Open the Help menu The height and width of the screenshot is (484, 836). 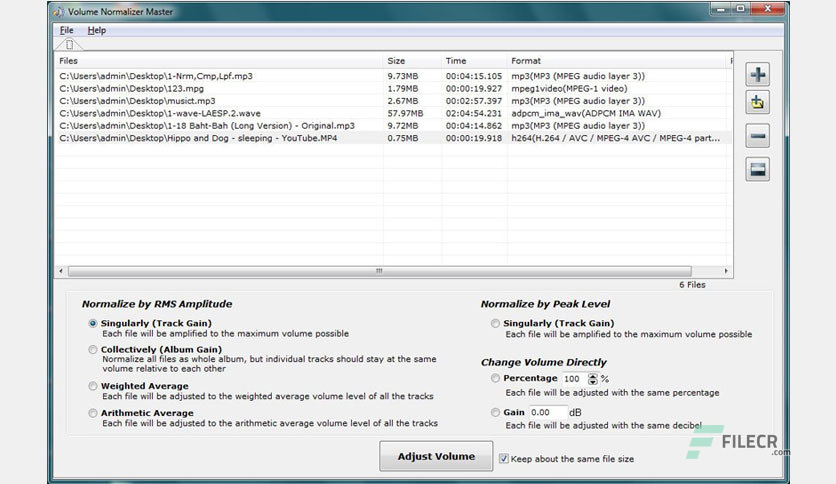click(x=97, y=30)
